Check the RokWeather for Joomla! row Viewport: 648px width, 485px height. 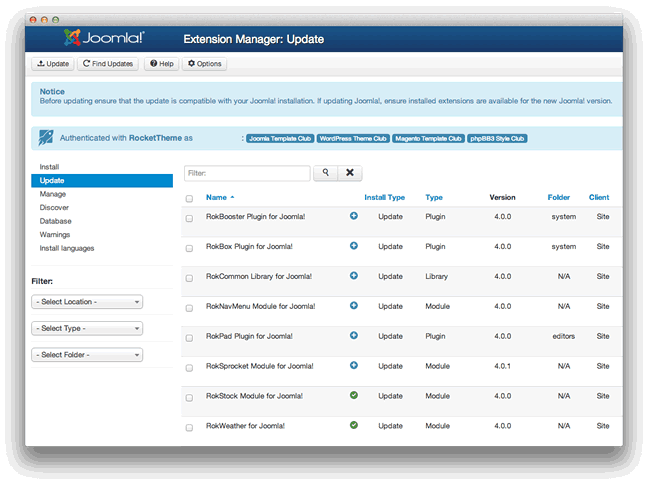click(189, 428)
